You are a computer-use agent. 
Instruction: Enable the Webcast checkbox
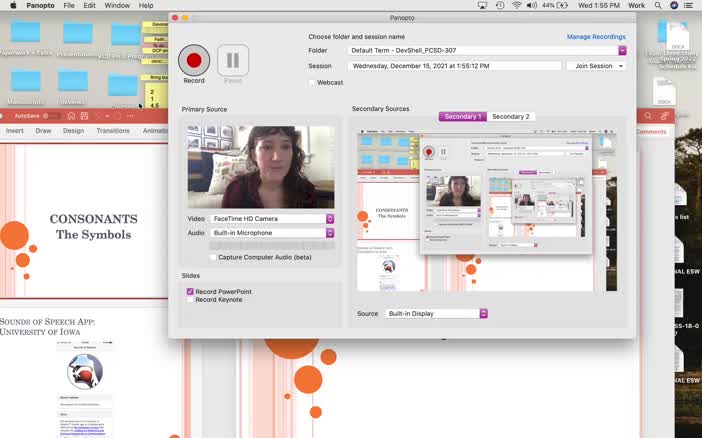tap(311, 82)
